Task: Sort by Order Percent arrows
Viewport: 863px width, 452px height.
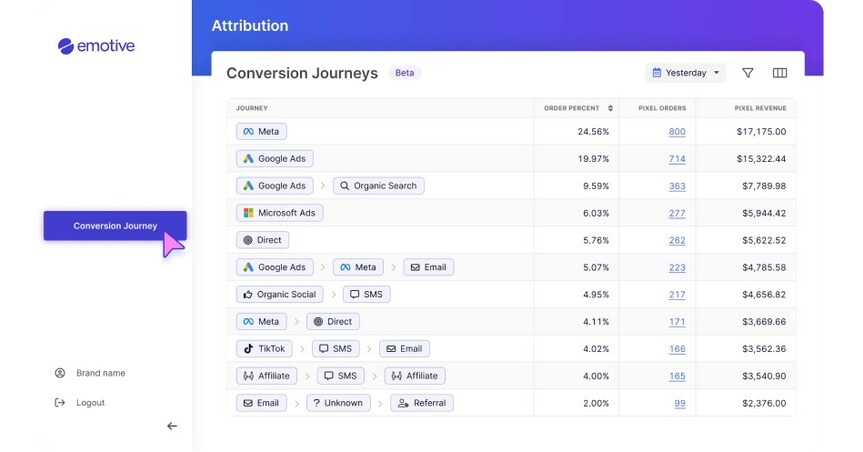Action: pyautogui.click(x=610, y=108)
